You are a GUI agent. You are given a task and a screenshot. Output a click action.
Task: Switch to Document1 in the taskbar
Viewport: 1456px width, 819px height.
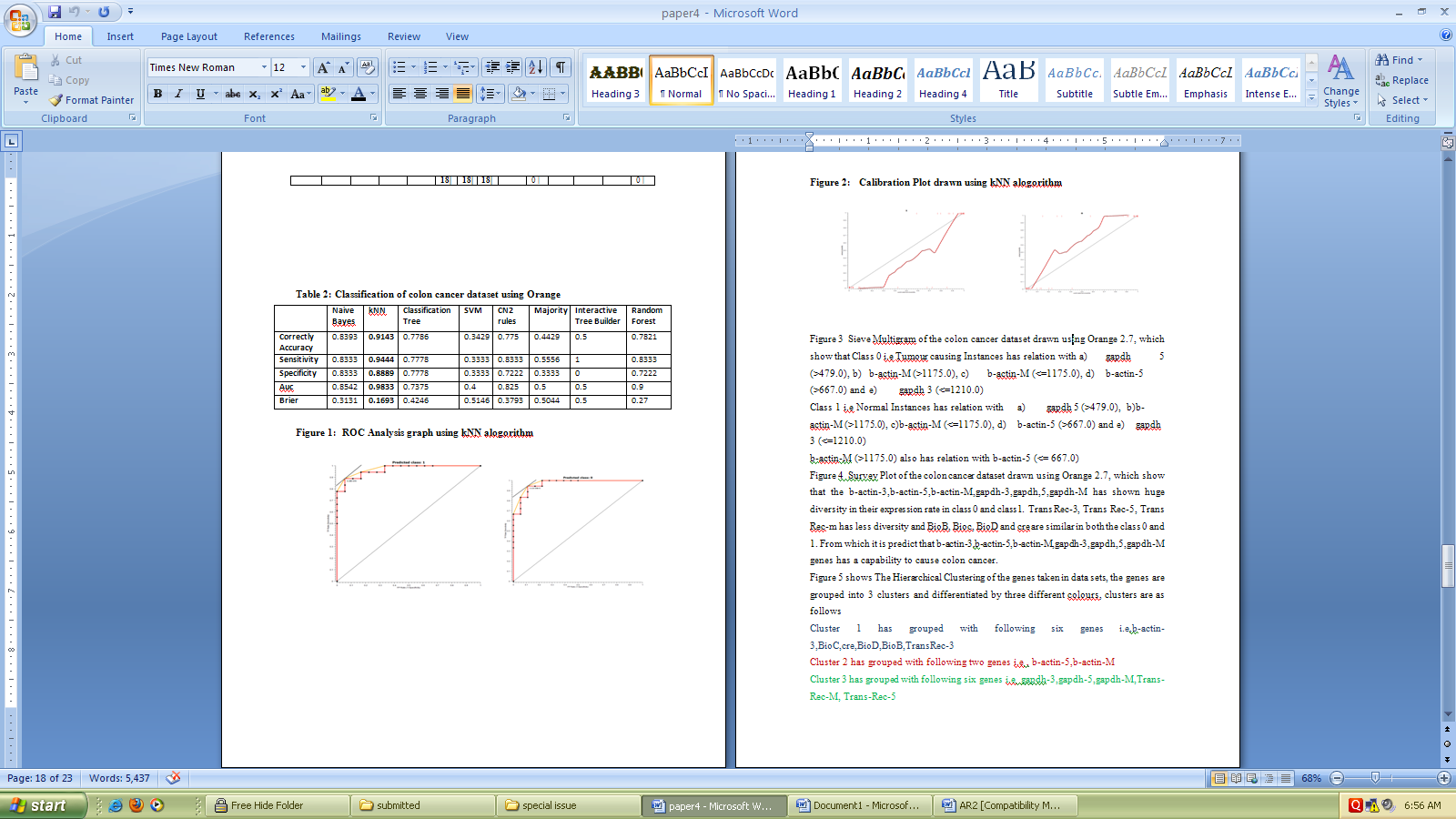point(858,805)
